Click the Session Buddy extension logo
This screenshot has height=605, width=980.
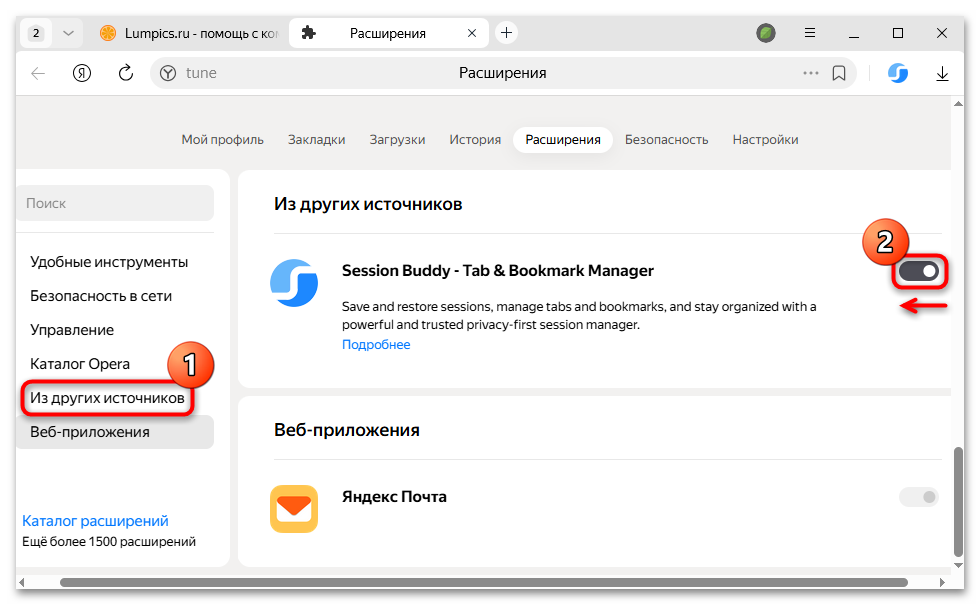294,282
